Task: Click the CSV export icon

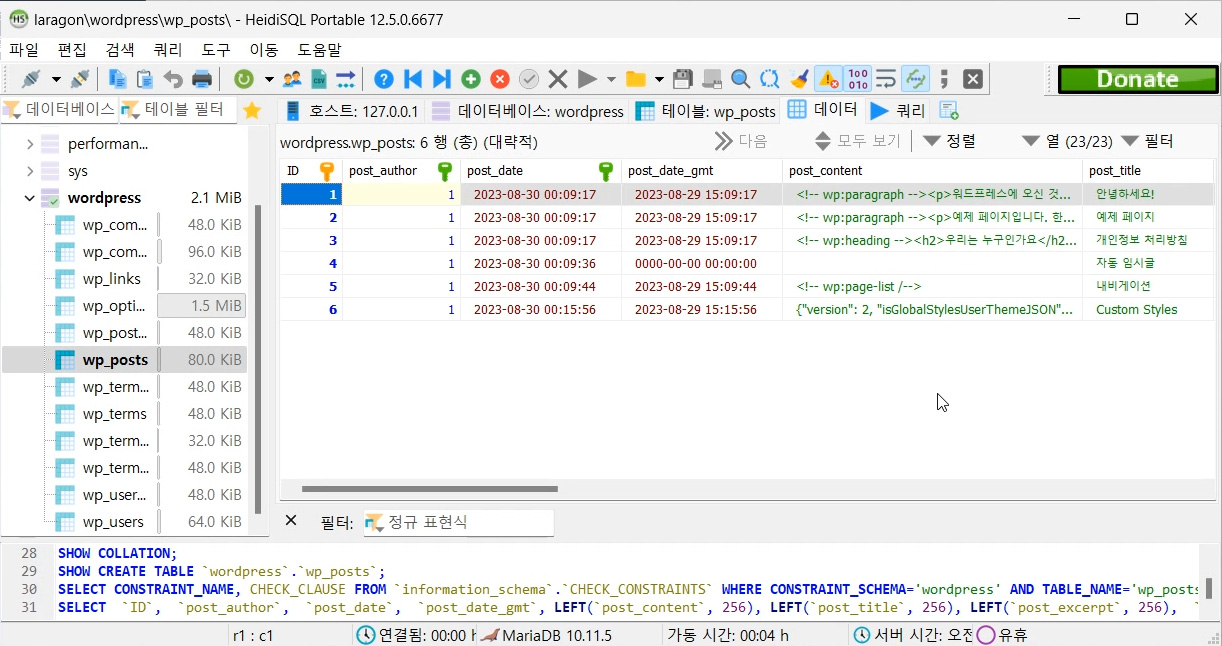Action: pyautogui.click(x=319, y=79)
